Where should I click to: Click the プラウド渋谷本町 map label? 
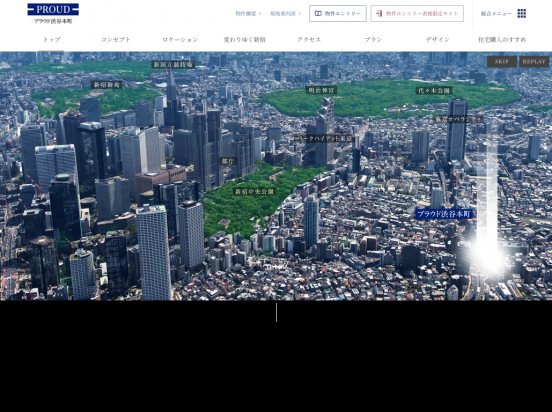444,214
